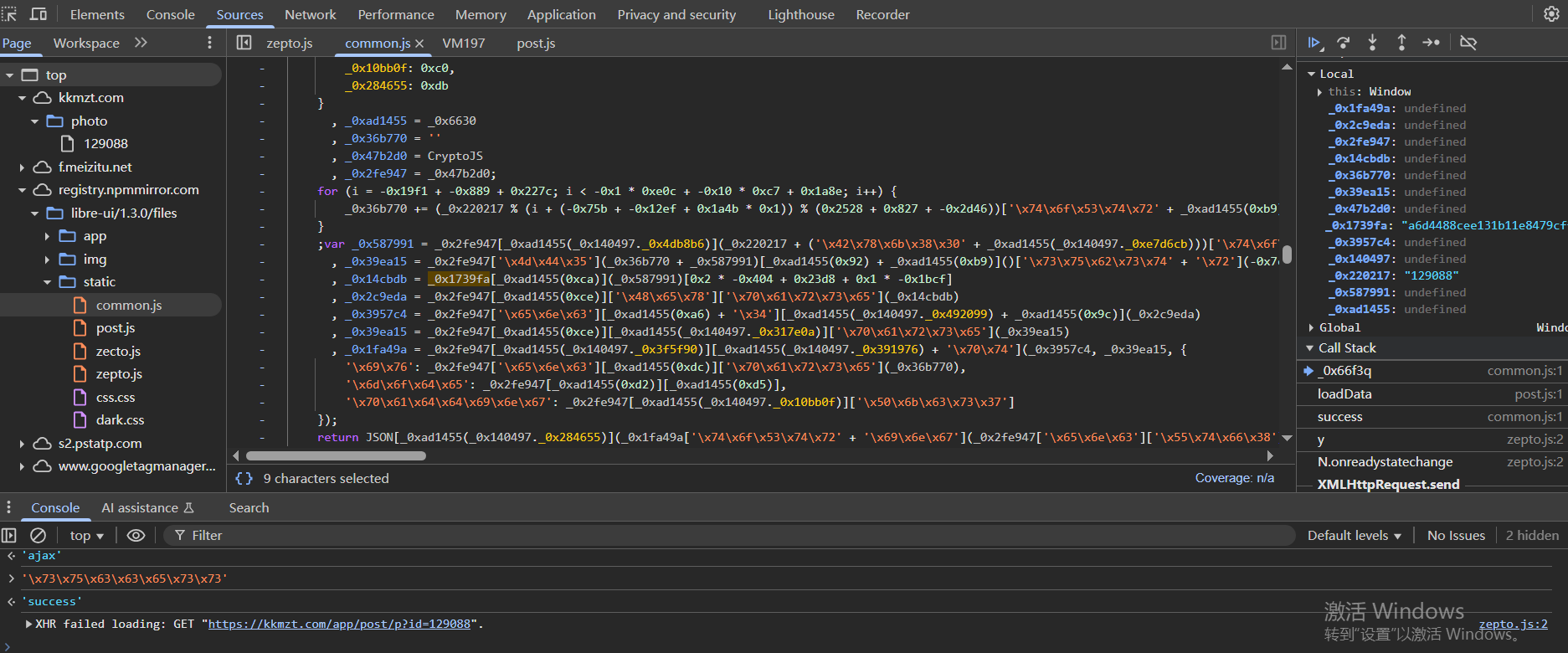Expand the s2.pstatp.com domain node

coord(23,444)
